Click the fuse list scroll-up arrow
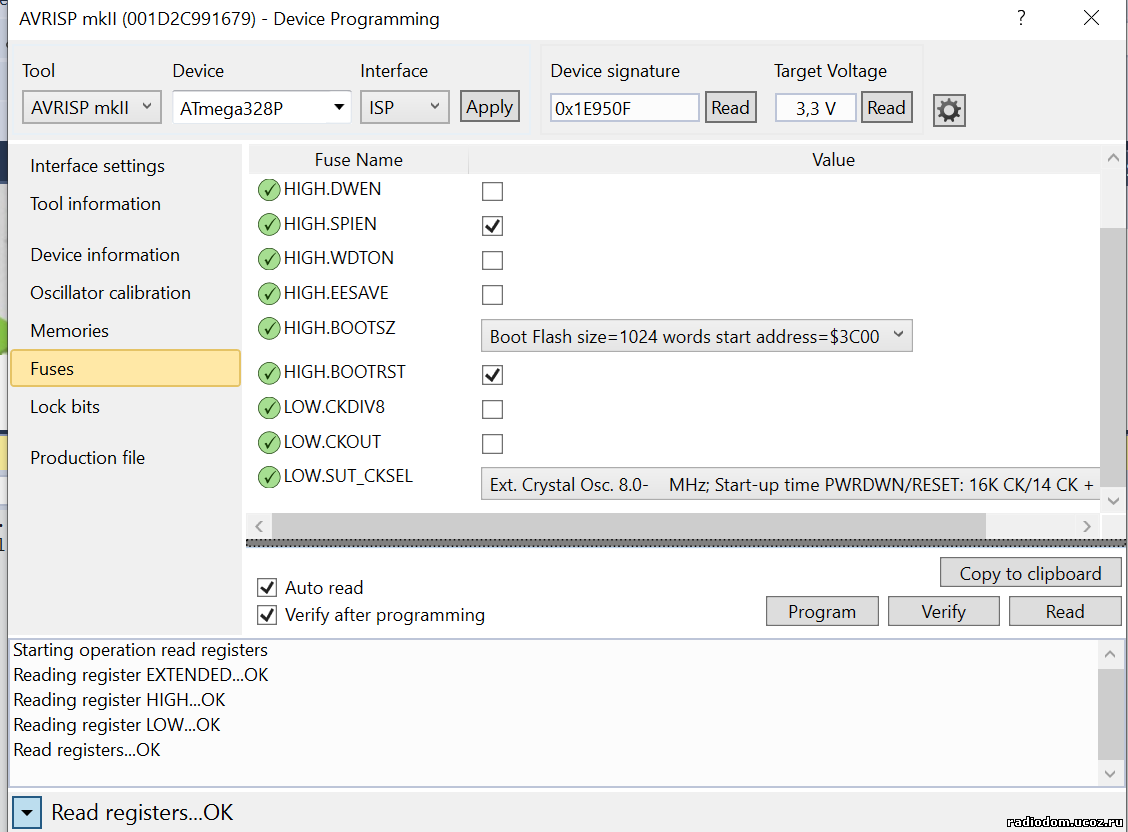Viewport: 1128px width, 832px height. tap(1113, 157)
